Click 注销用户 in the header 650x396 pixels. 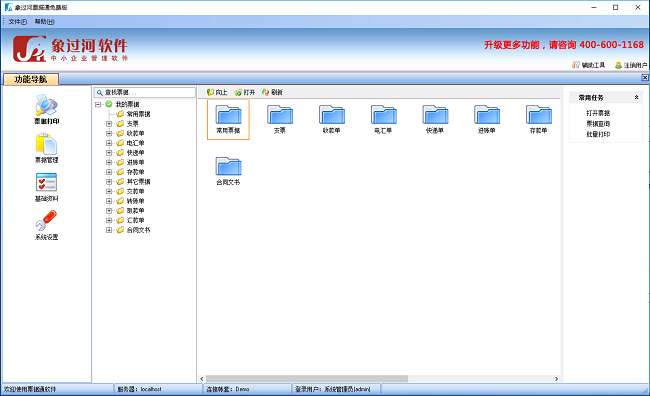click(x=631, y=65)
